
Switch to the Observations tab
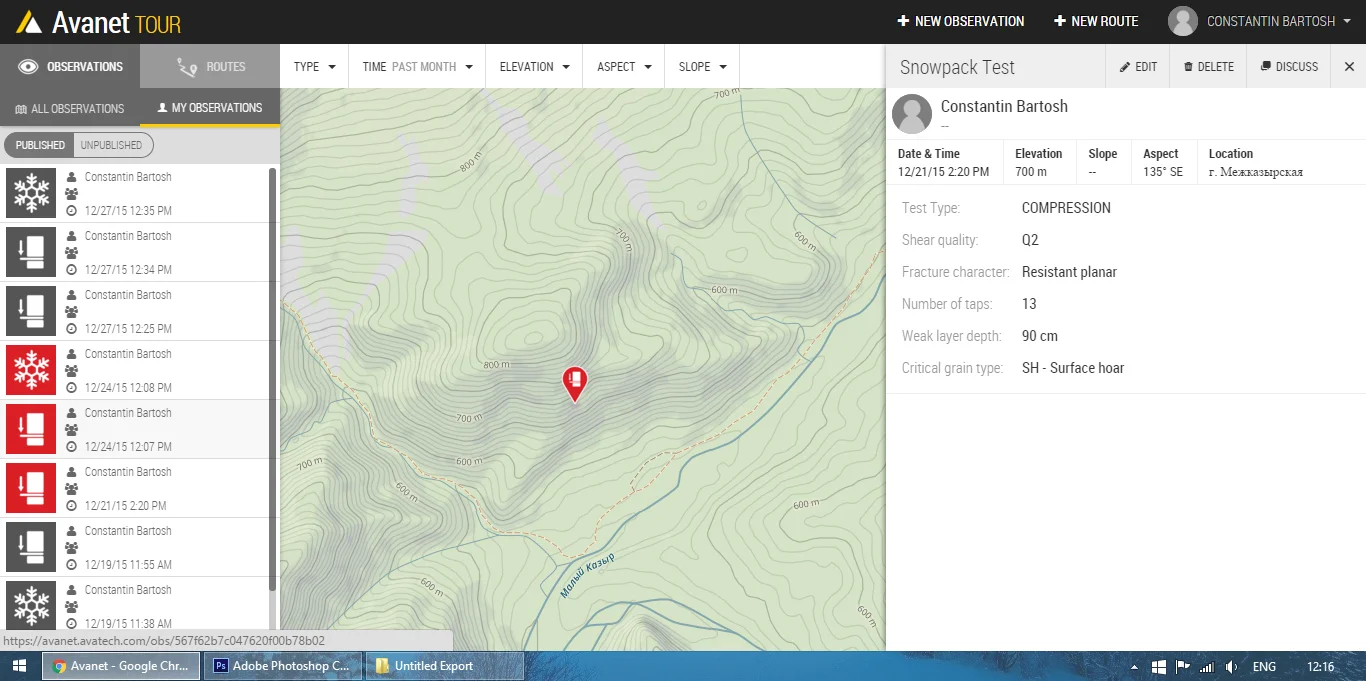(x=70, y=67)
